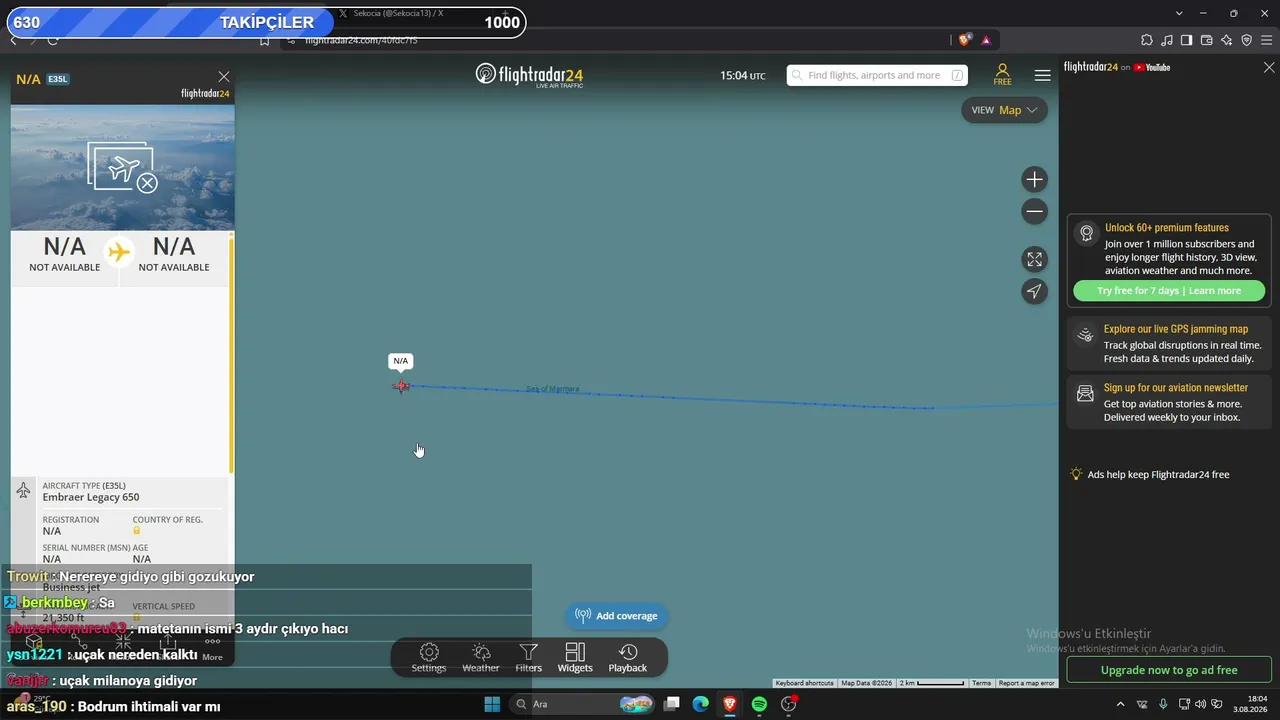Viewport: 1280px width, 720px height.
Task: Center map on my location arrow
Action: [x=1034, y=291]
